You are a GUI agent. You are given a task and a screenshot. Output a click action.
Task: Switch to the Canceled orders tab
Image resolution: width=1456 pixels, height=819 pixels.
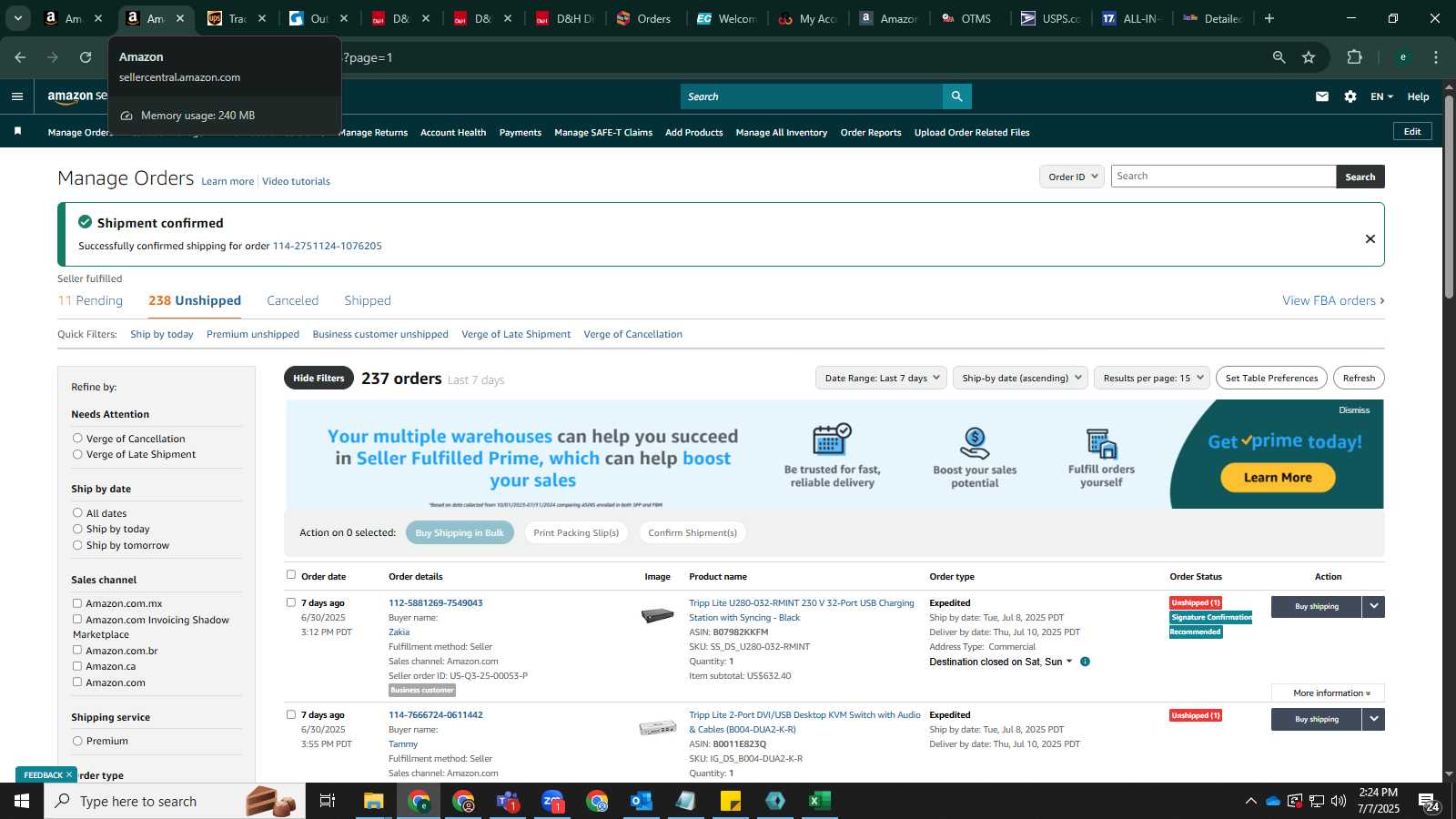click(293, 300)
